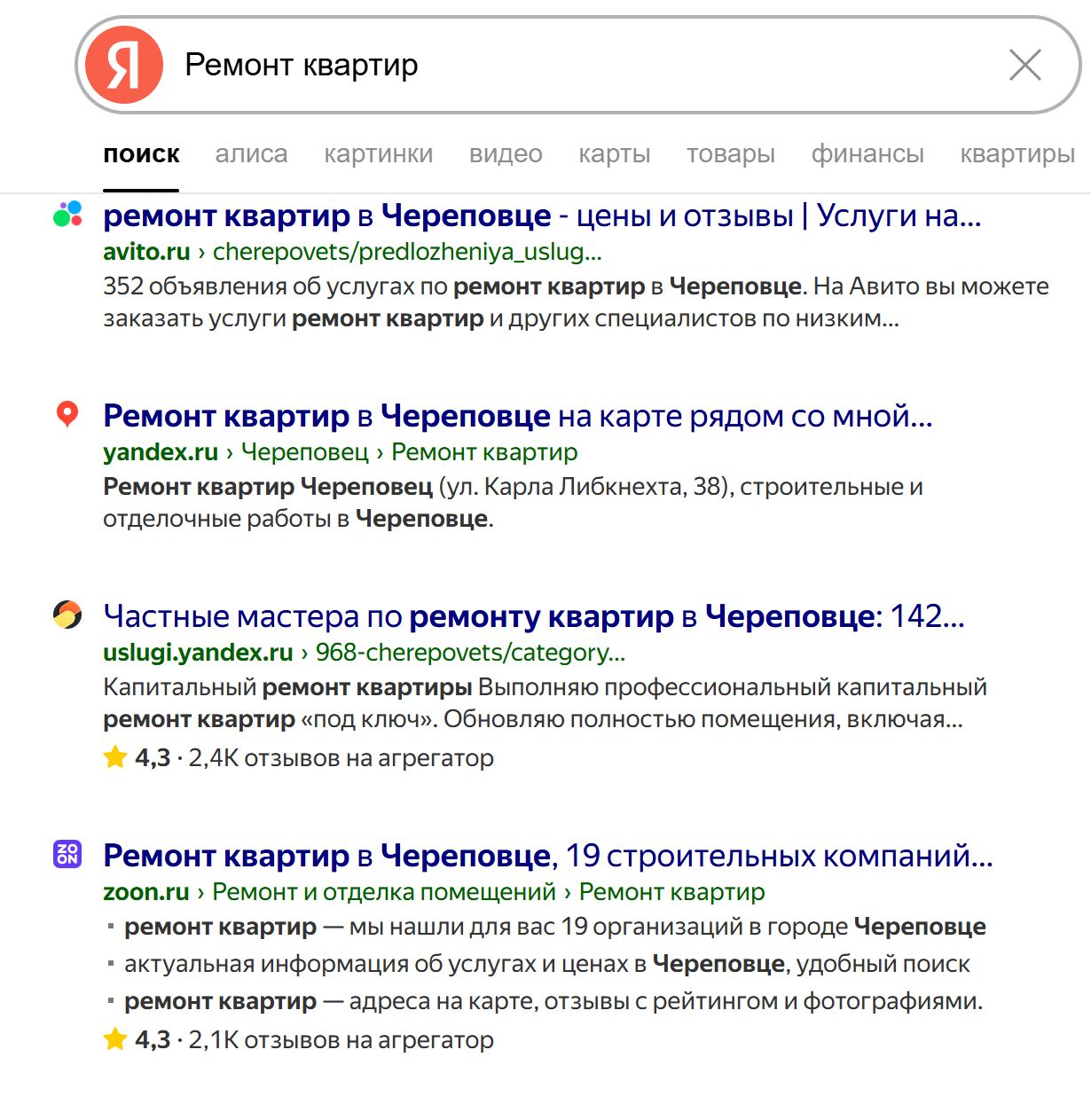This screenshot has width=1091, height=1120.
Task: Clear the search query with X
Action: [x=1025, y=65]
